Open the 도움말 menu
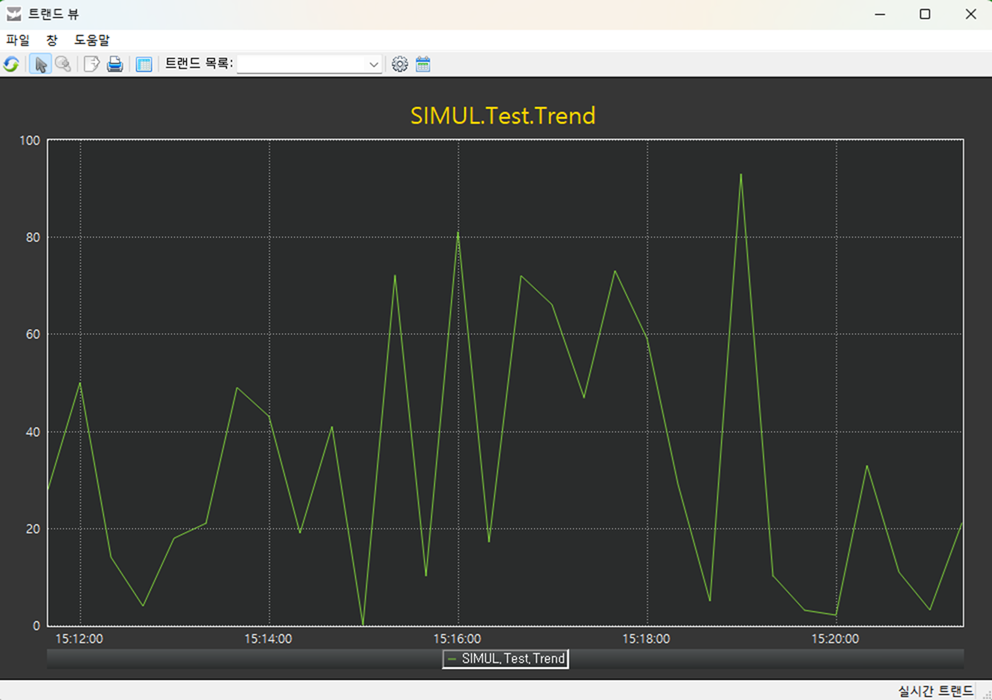Screen dimensions: 992x700 (x=92, y=40)
